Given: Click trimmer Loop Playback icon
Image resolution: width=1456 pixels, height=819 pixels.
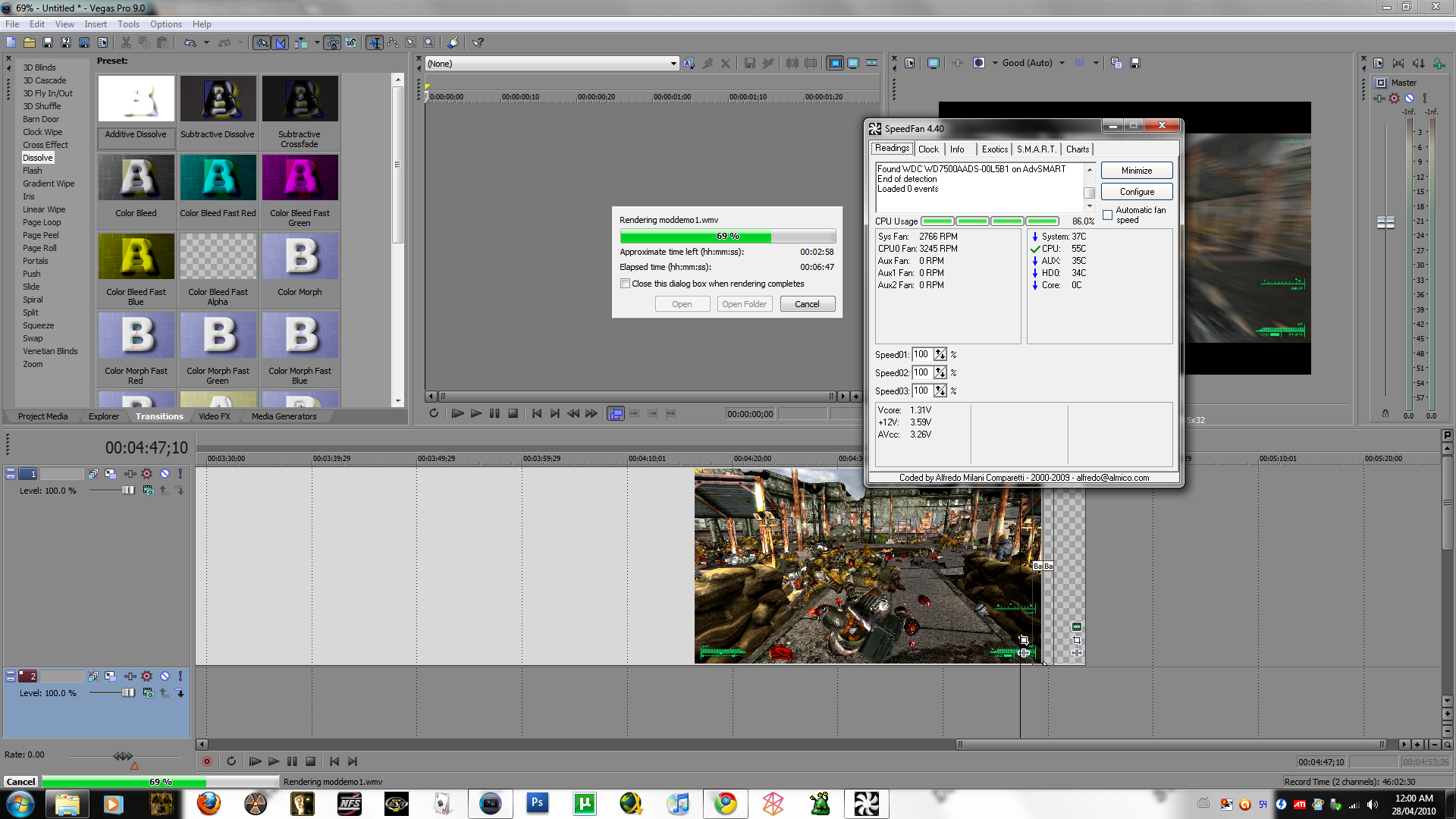Looking at the screenshot, I should (434, 413).
